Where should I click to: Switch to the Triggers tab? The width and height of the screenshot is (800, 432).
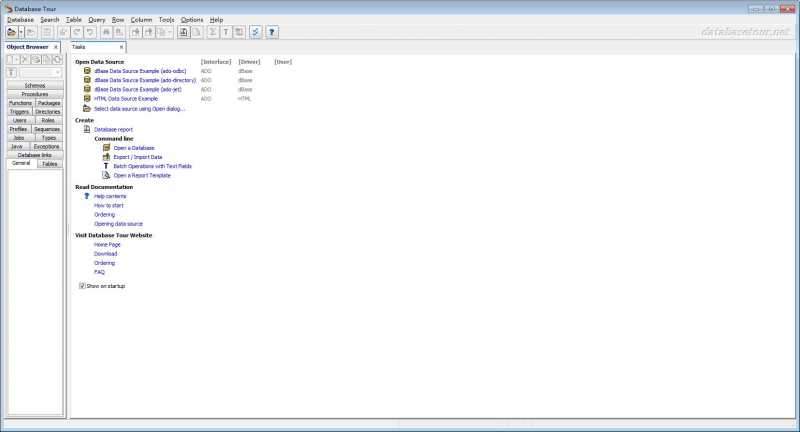point(19,112)
